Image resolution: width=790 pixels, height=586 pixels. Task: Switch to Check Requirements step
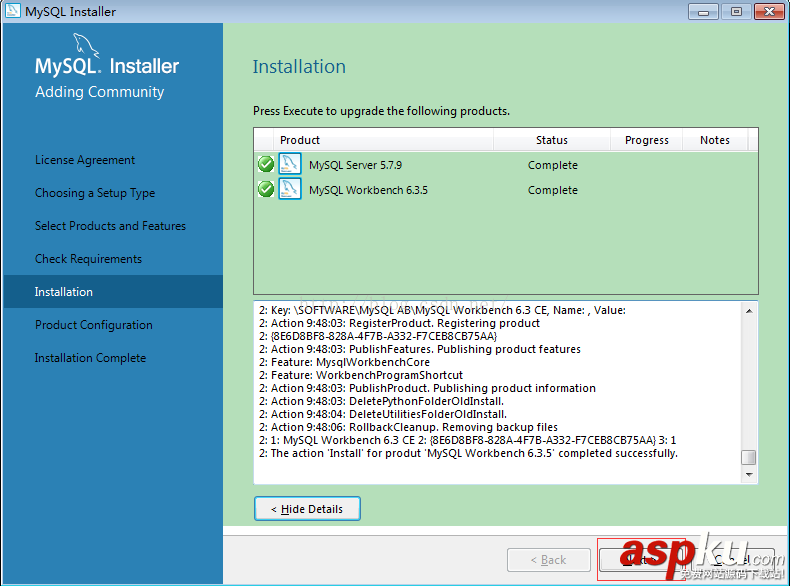tap(88, 259)
